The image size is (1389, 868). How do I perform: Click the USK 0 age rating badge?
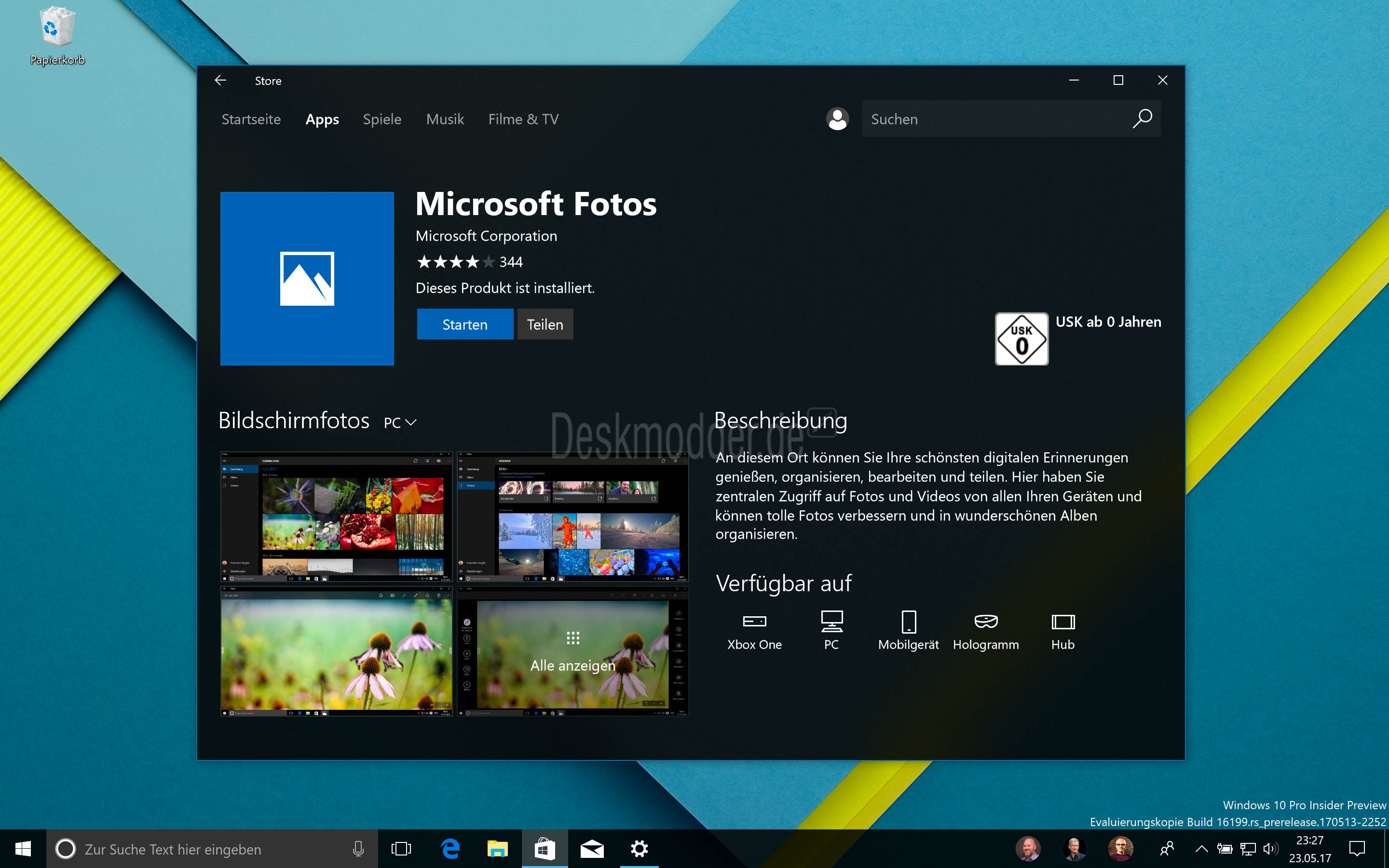point(1021,339)
